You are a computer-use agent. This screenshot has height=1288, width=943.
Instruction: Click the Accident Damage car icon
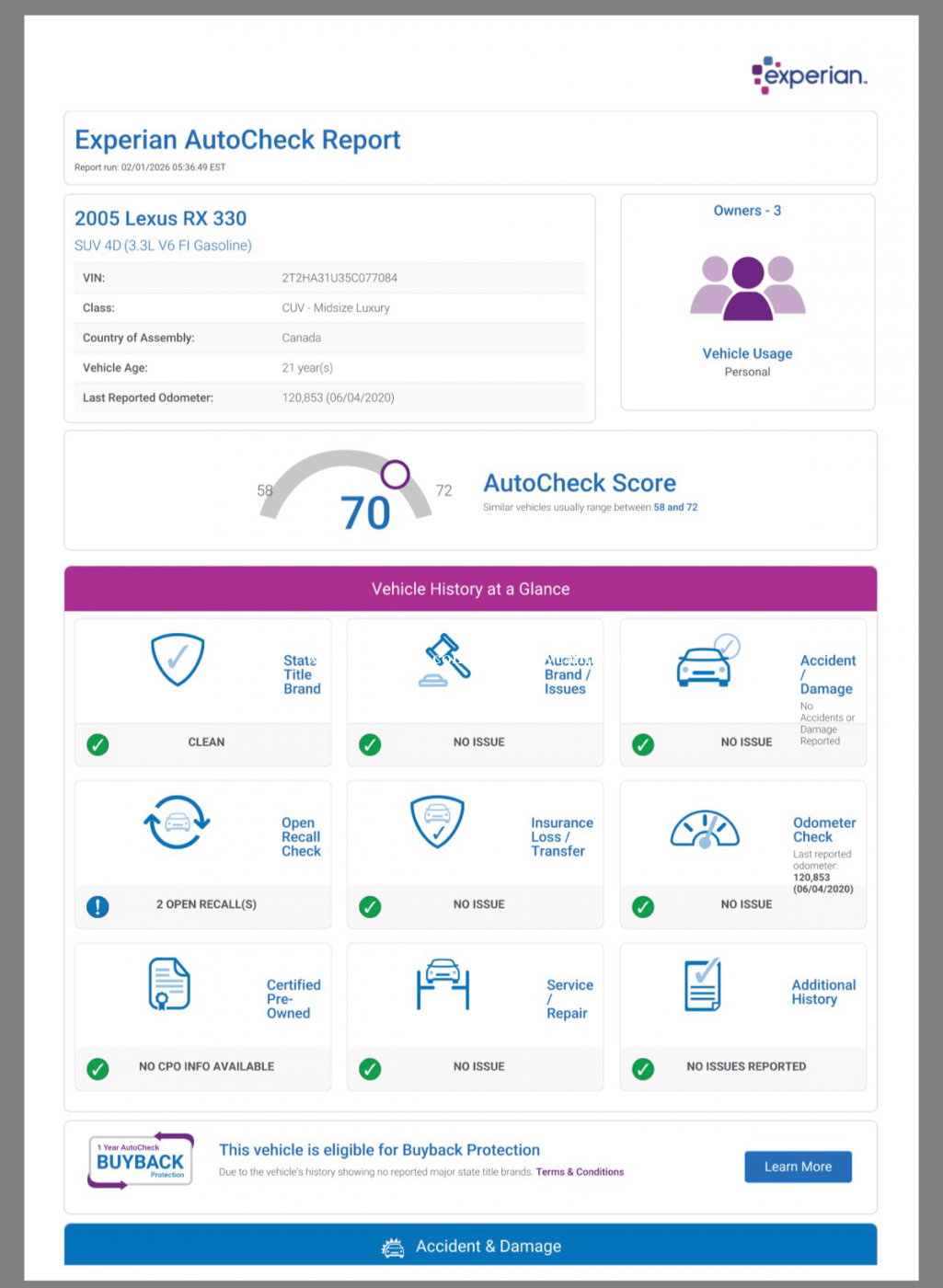(x=706, y=662)
